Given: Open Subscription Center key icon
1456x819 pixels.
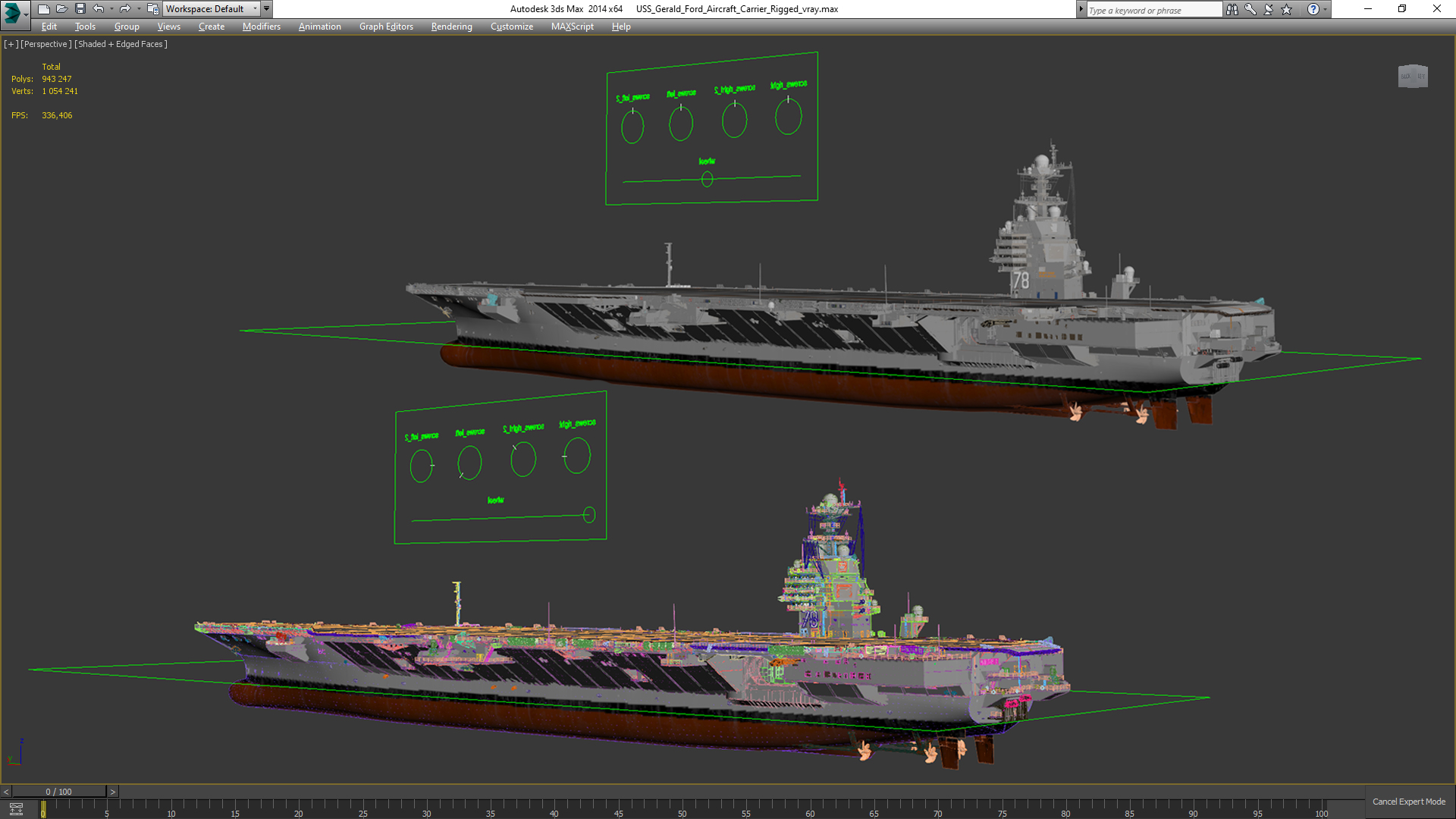Looking at the screenshot, I should [x=1250, y=9].
